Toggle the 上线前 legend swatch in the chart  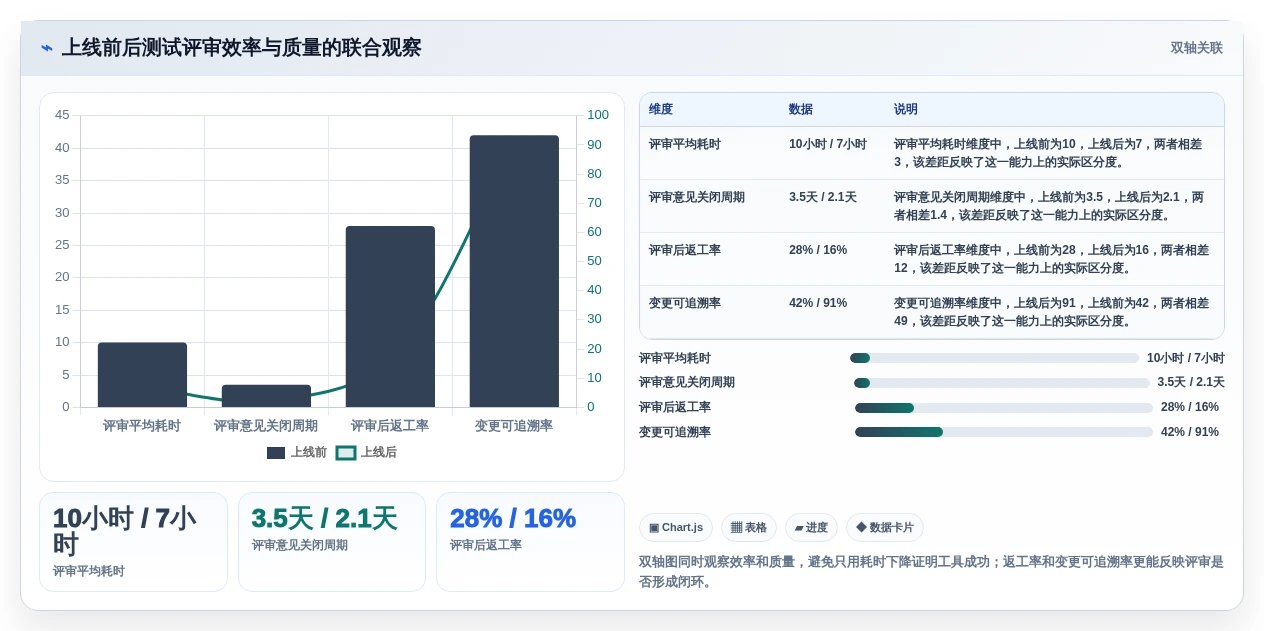pos(276,453)
